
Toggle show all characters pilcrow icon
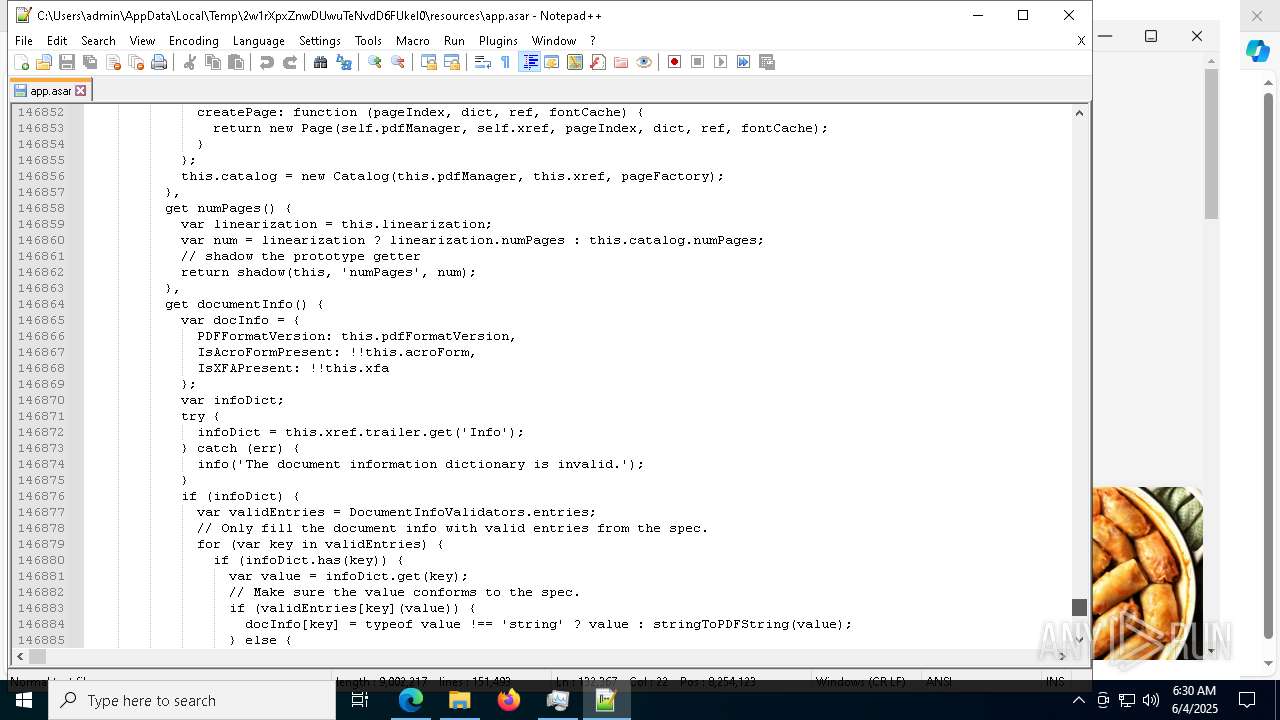coord(505,62)
